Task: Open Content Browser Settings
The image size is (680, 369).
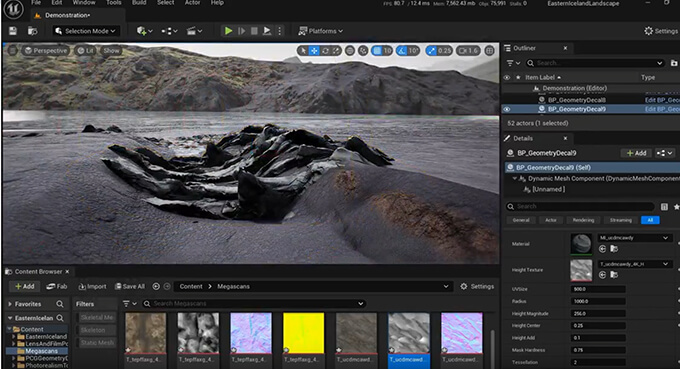Action: point(477,287)
